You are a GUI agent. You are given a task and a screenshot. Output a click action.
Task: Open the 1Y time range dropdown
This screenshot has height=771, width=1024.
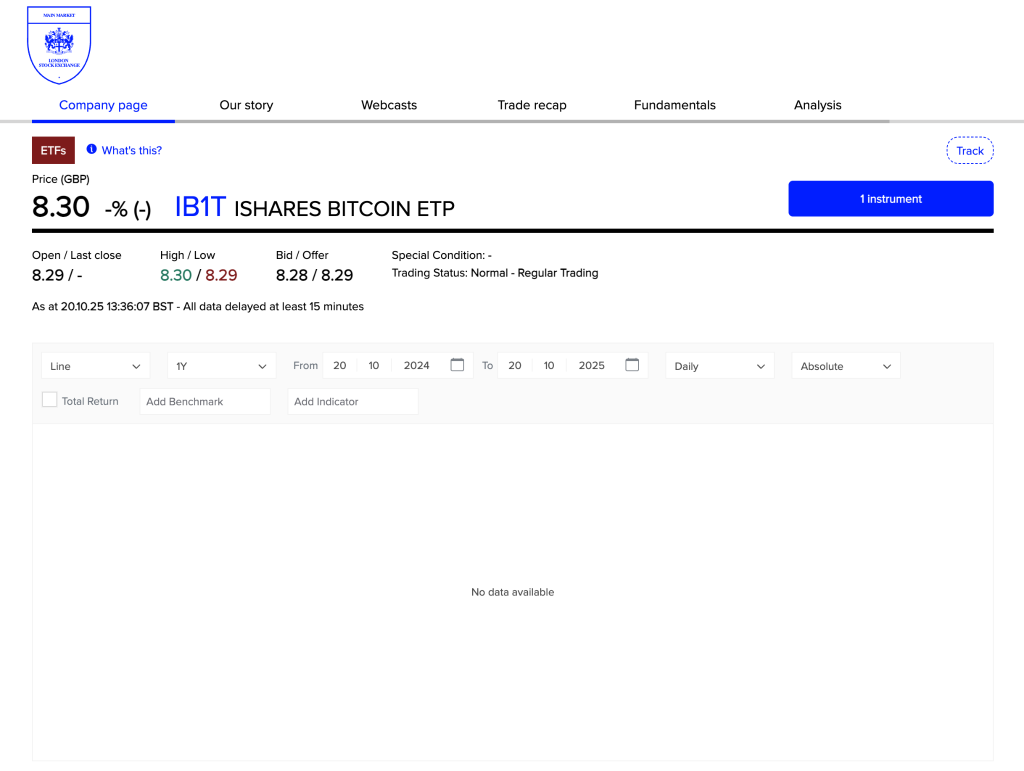(221, 366)
